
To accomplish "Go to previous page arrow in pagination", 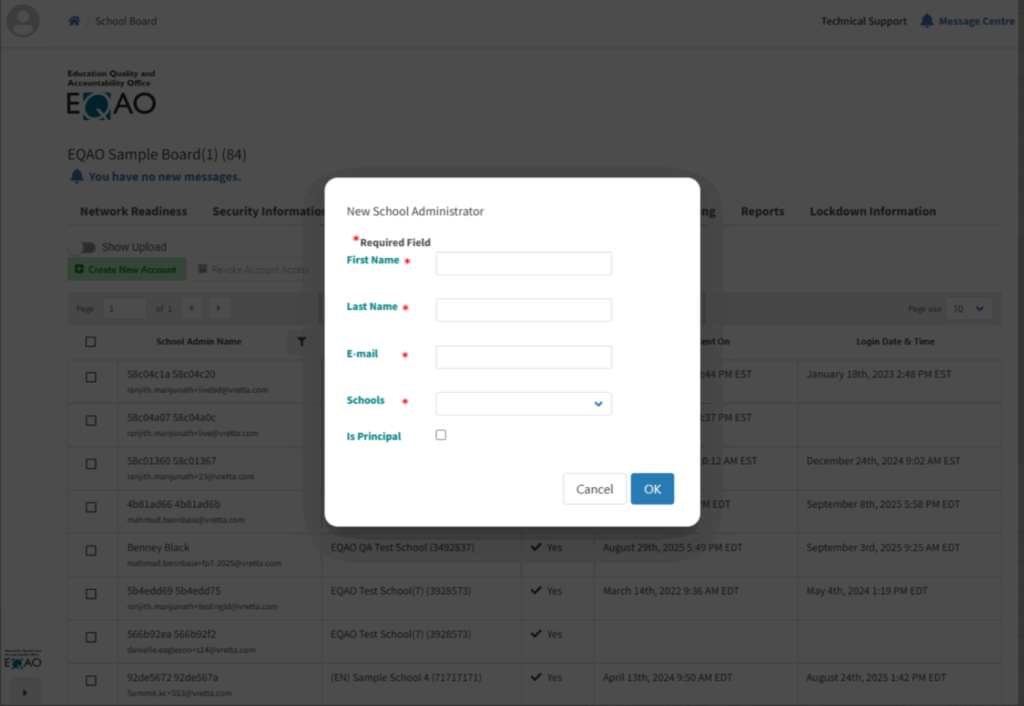I will point(191,309).
